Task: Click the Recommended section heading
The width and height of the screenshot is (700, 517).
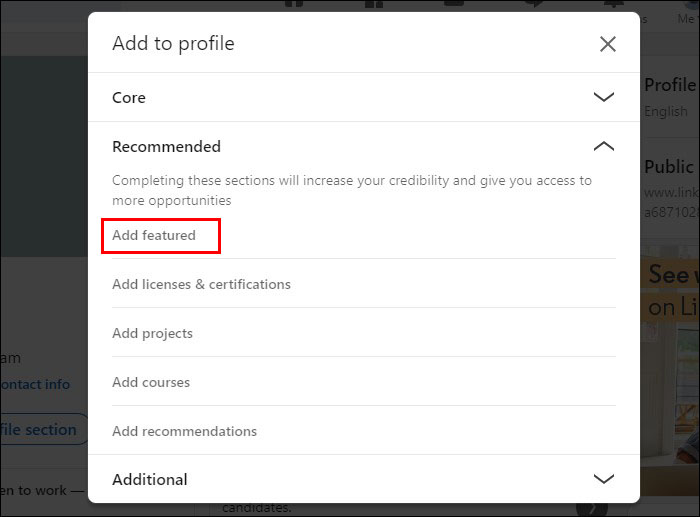Action: click(x=166, y=146)
